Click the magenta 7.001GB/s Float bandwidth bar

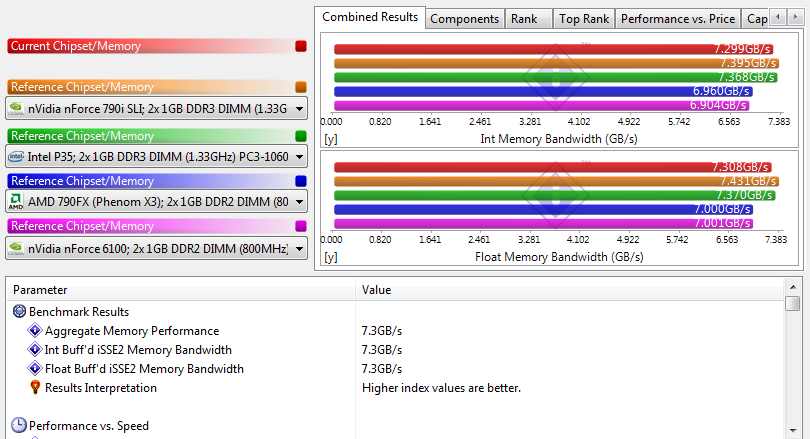click(543, 223)
